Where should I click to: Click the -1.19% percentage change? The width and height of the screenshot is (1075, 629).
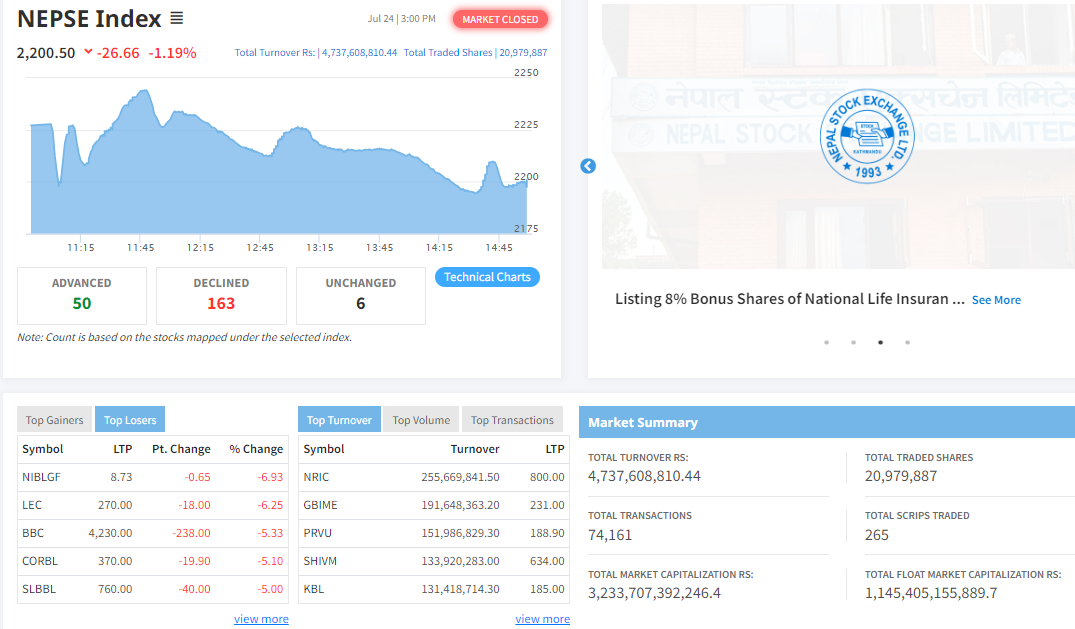coord(172,53)
